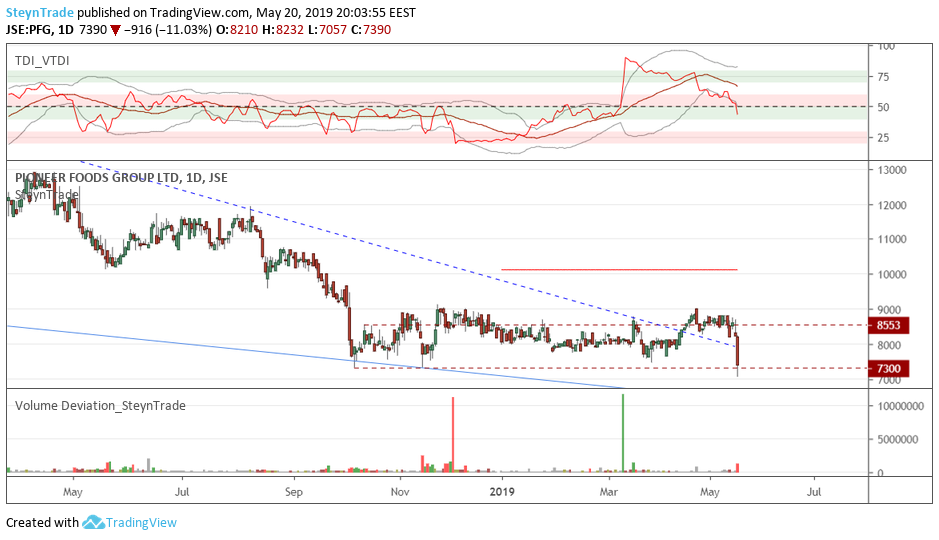Click the Created with text
The width and height of the screenshot is (939, 540).
(43, 523)
